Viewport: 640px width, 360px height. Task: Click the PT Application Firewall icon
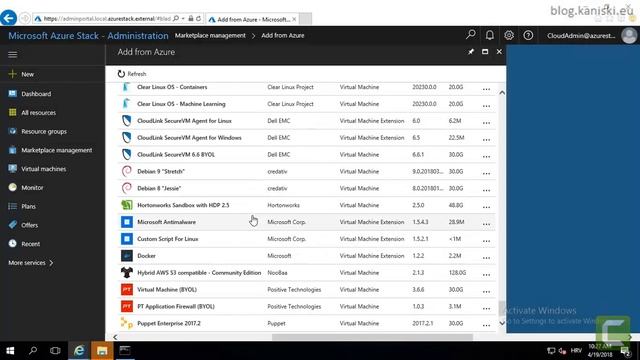(127, 306)
